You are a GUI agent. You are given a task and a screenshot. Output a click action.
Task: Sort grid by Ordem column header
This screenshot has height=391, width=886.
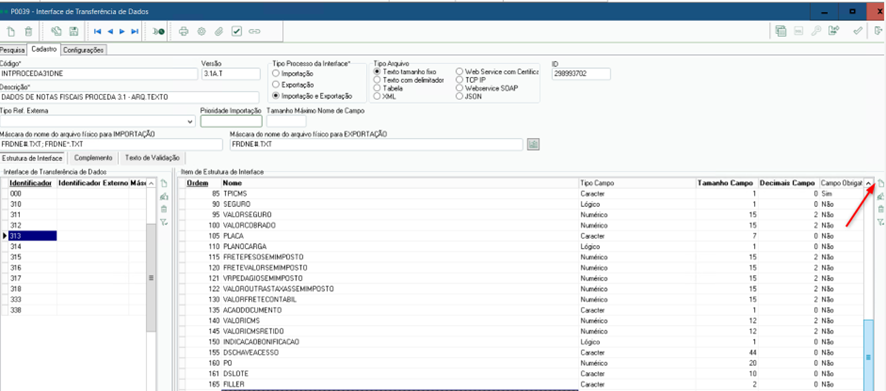click(x=199, y=184)
